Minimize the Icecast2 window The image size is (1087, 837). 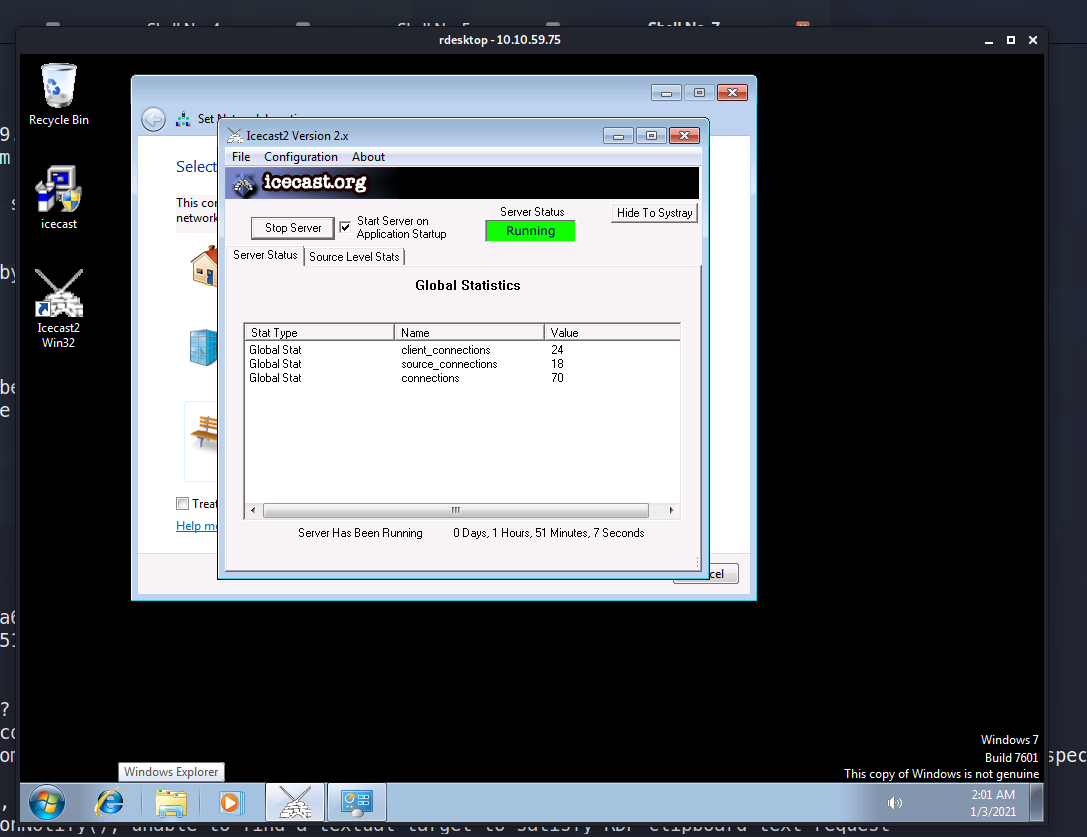click(x=618, y=135)
